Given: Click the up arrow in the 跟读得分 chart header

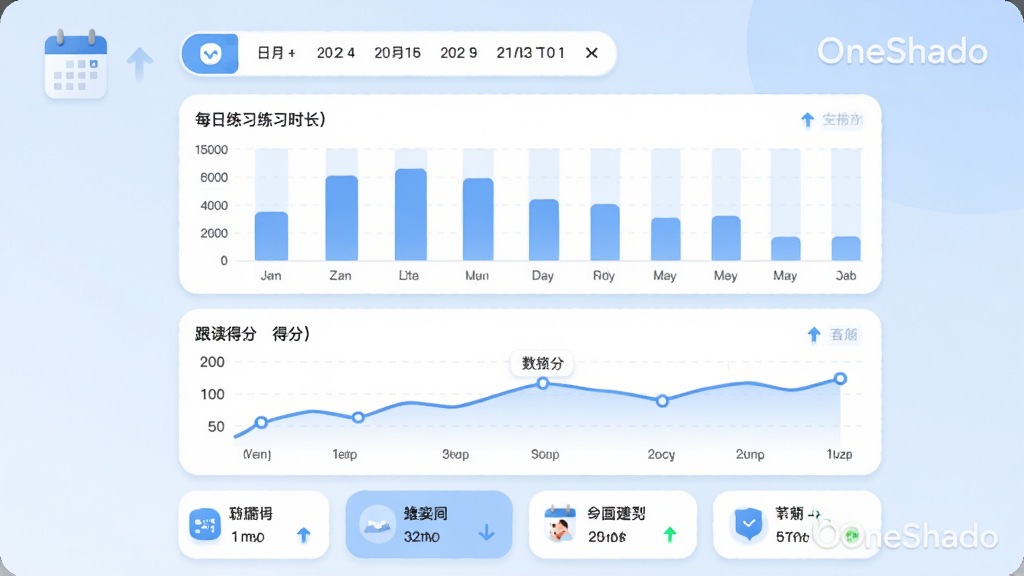Looking at the screenshot, I should pyautogui.click(x=814, y=334).
